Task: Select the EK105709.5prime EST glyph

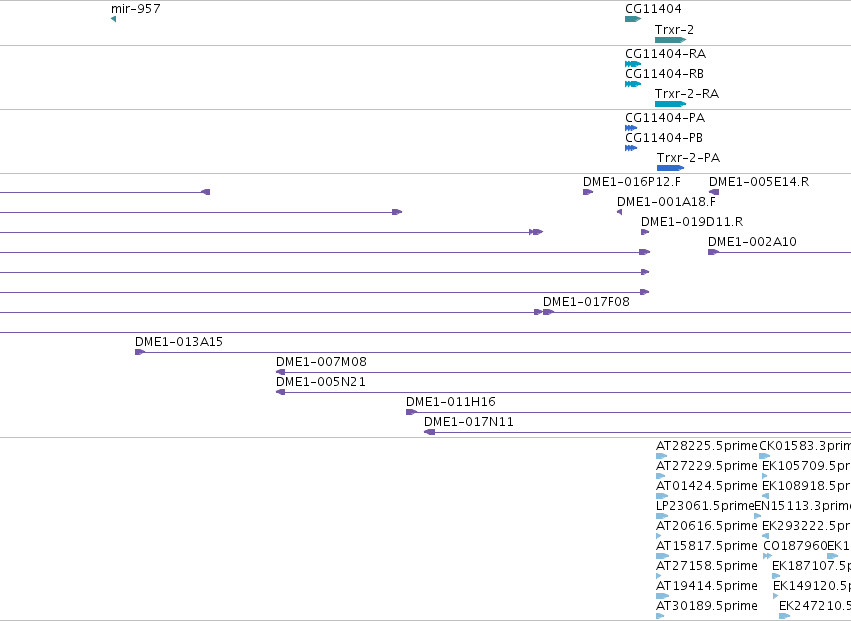Action: point(765,477)
